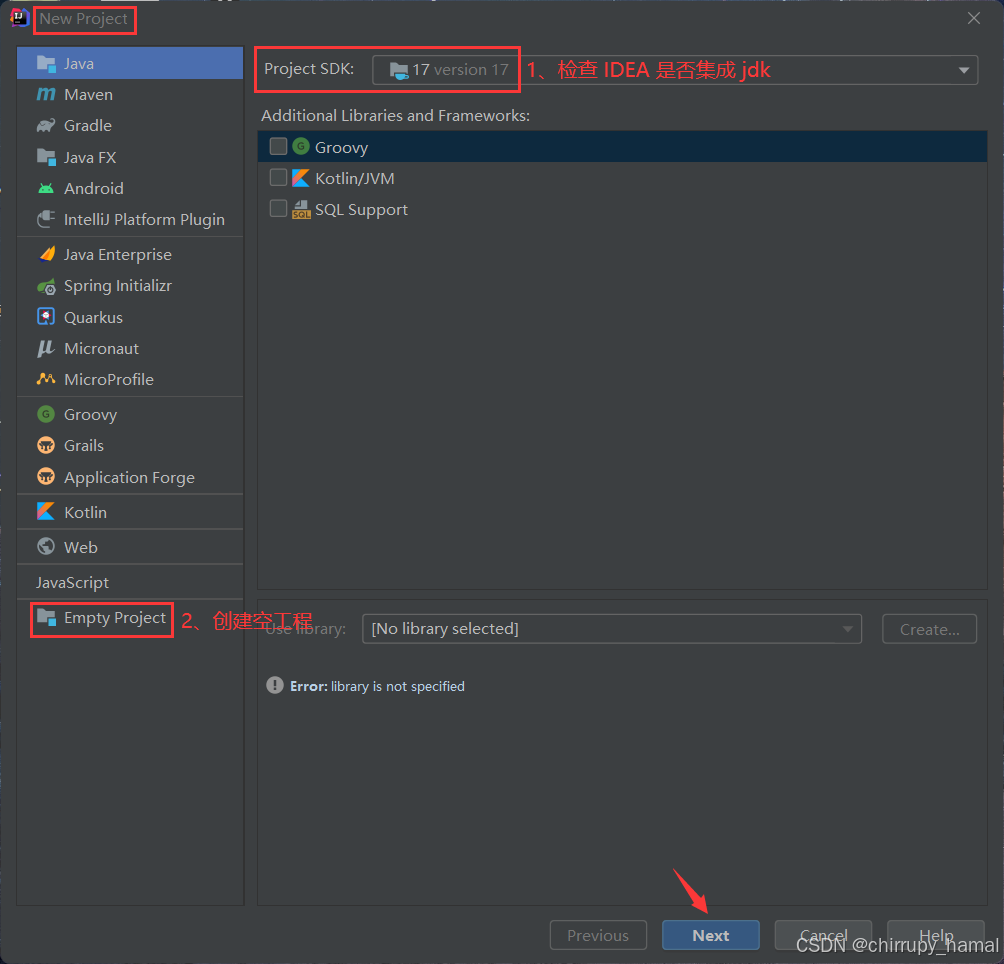The image size is (1004, 964).
Task: Enable the Groovy framework checkbox
Action: [278, 147]
